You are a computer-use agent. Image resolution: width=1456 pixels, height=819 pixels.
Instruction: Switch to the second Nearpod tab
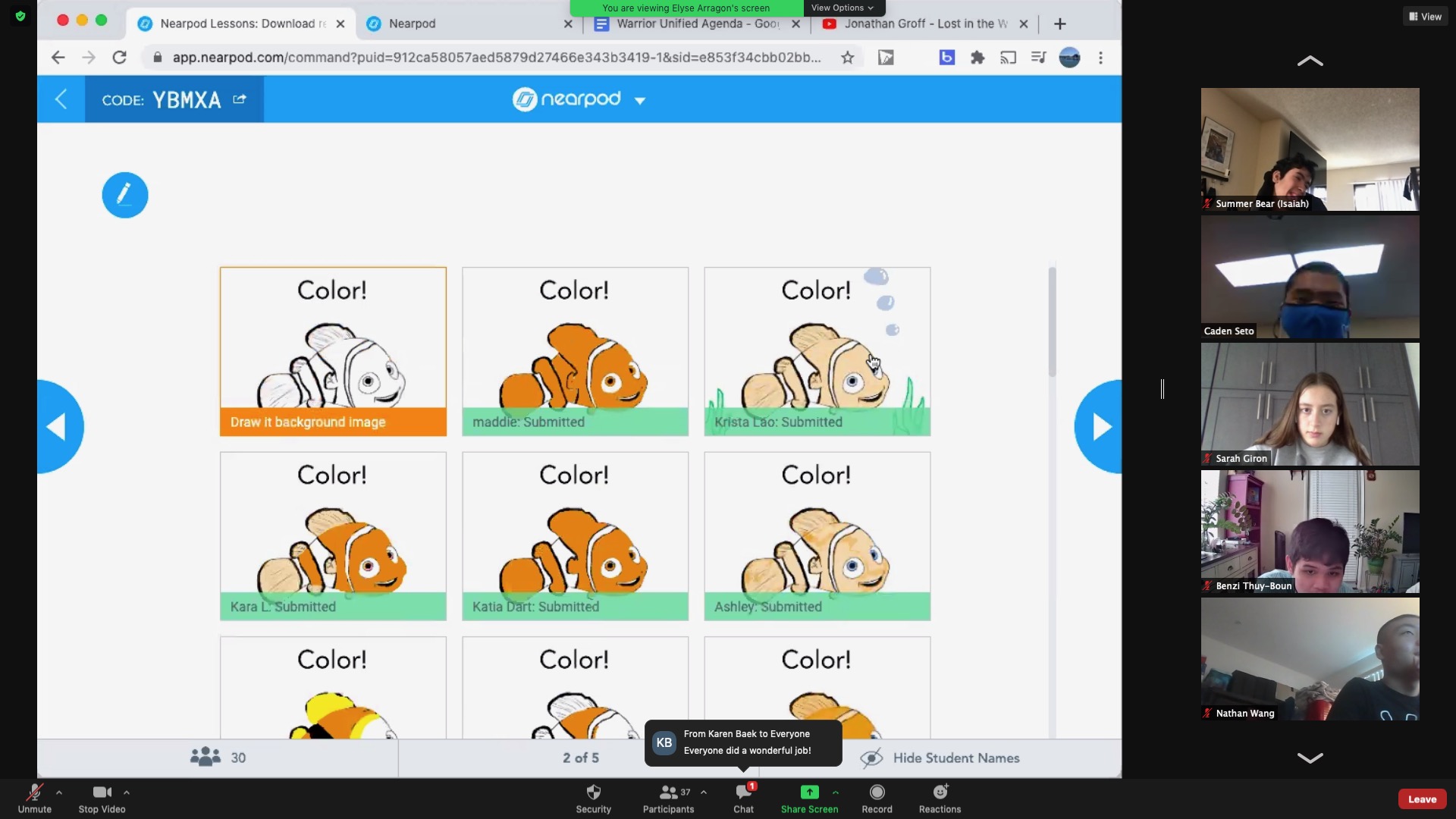(469, 24)
